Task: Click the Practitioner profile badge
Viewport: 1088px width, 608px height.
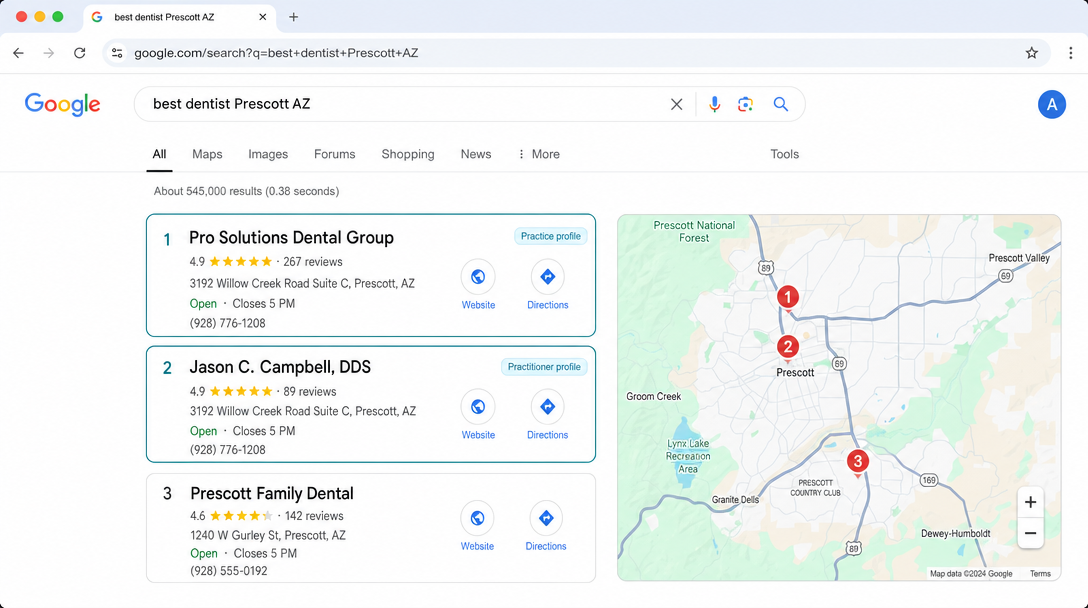Action: [x=544, y=366]
